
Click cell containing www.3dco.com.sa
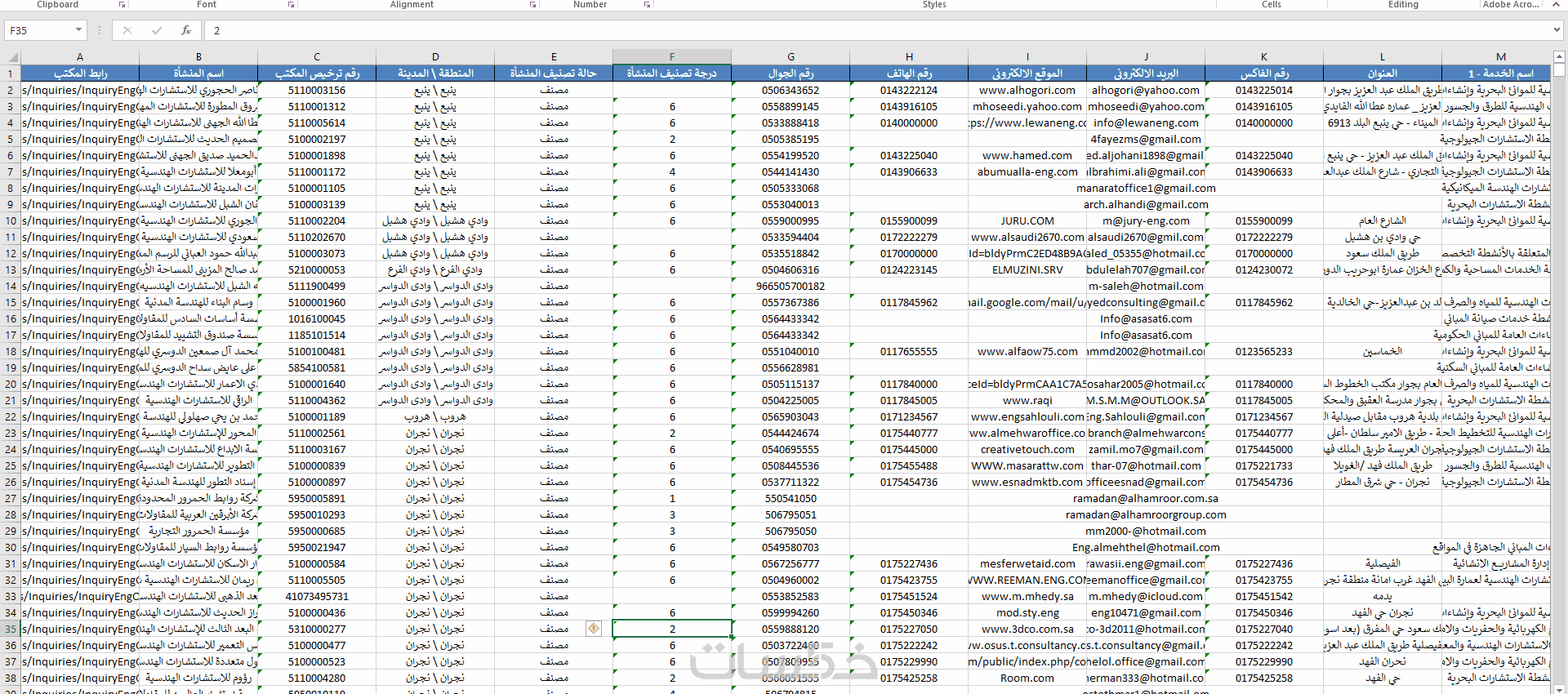tap(1027, 629)
